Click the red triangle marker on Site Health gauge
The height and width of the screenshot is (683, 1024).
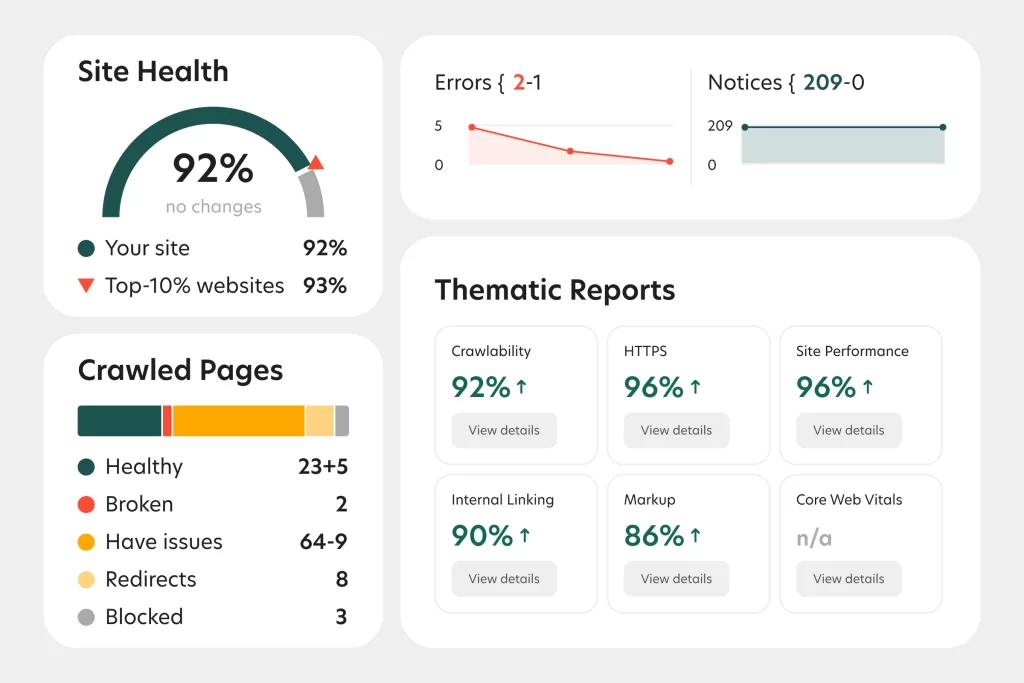coord(315,163)
